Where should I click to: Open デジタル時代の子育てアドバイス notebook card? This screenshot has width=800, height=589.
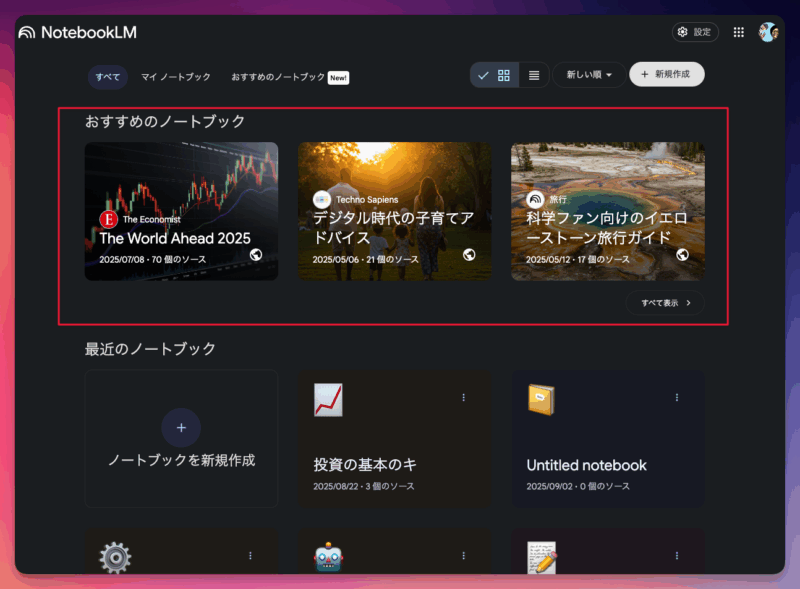(394, 211)
